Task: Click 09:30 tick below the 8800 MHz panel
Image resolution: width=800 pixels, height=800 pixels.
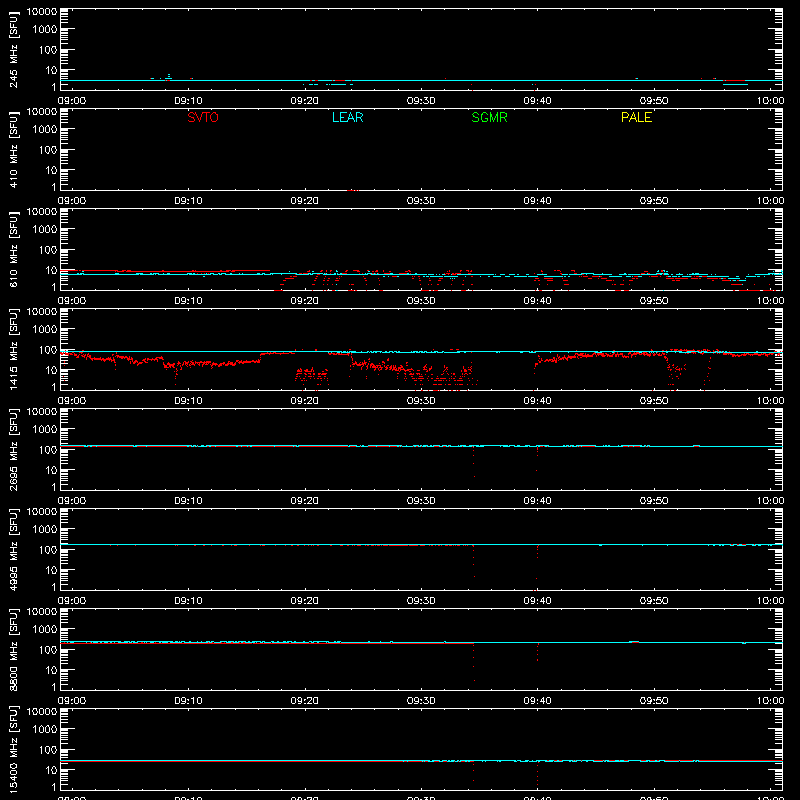Action: pos(421,701)
